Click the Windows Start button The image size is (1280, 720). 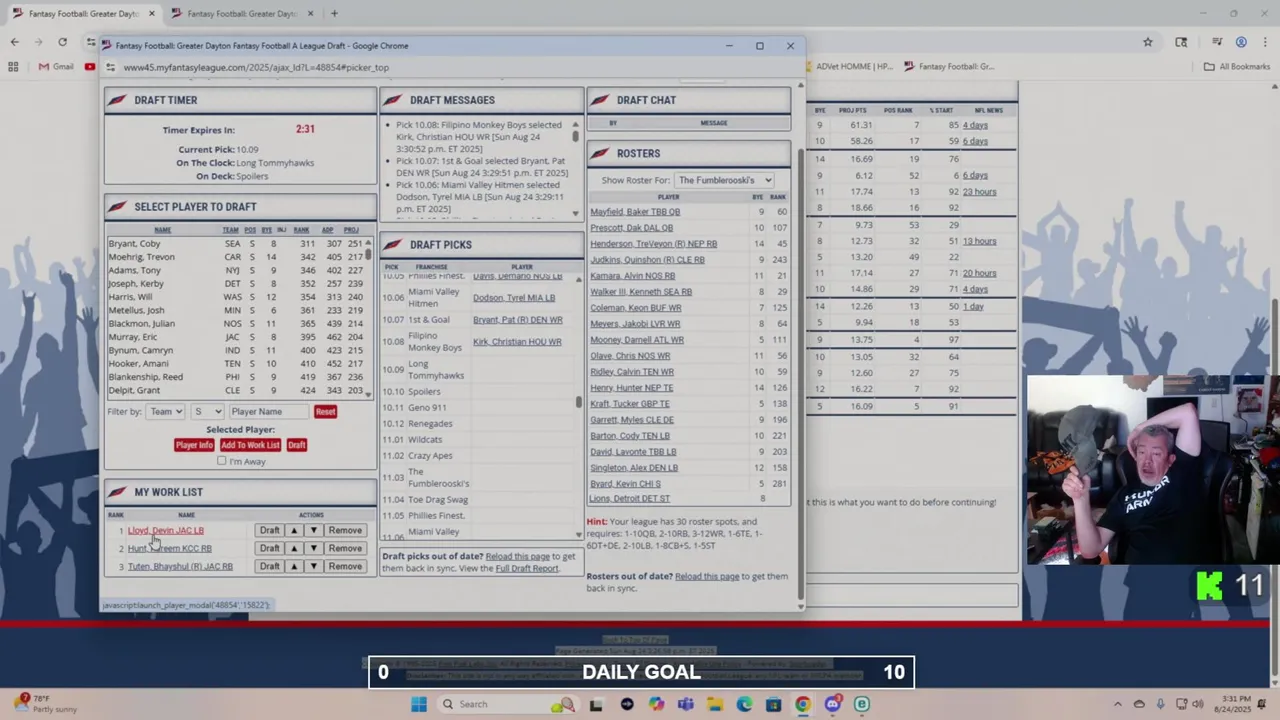[419, 704]
